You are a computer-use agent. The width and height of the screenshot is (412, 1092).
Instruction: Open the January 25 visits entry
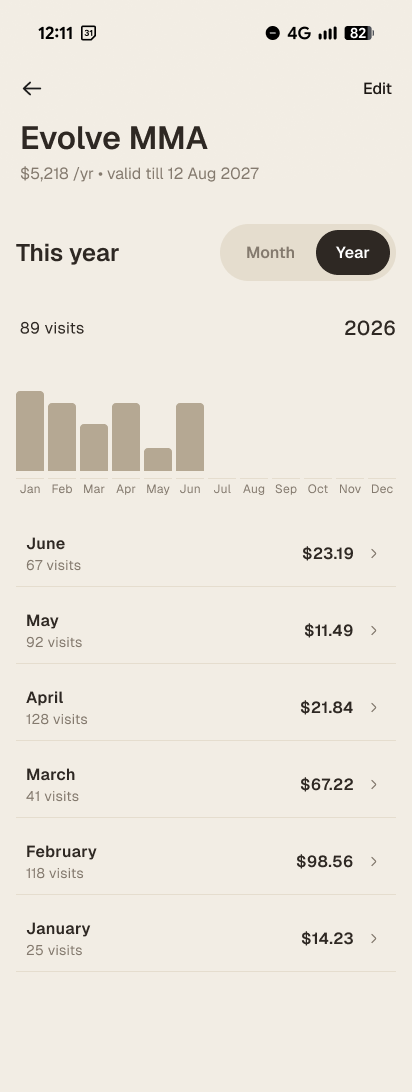206,939
